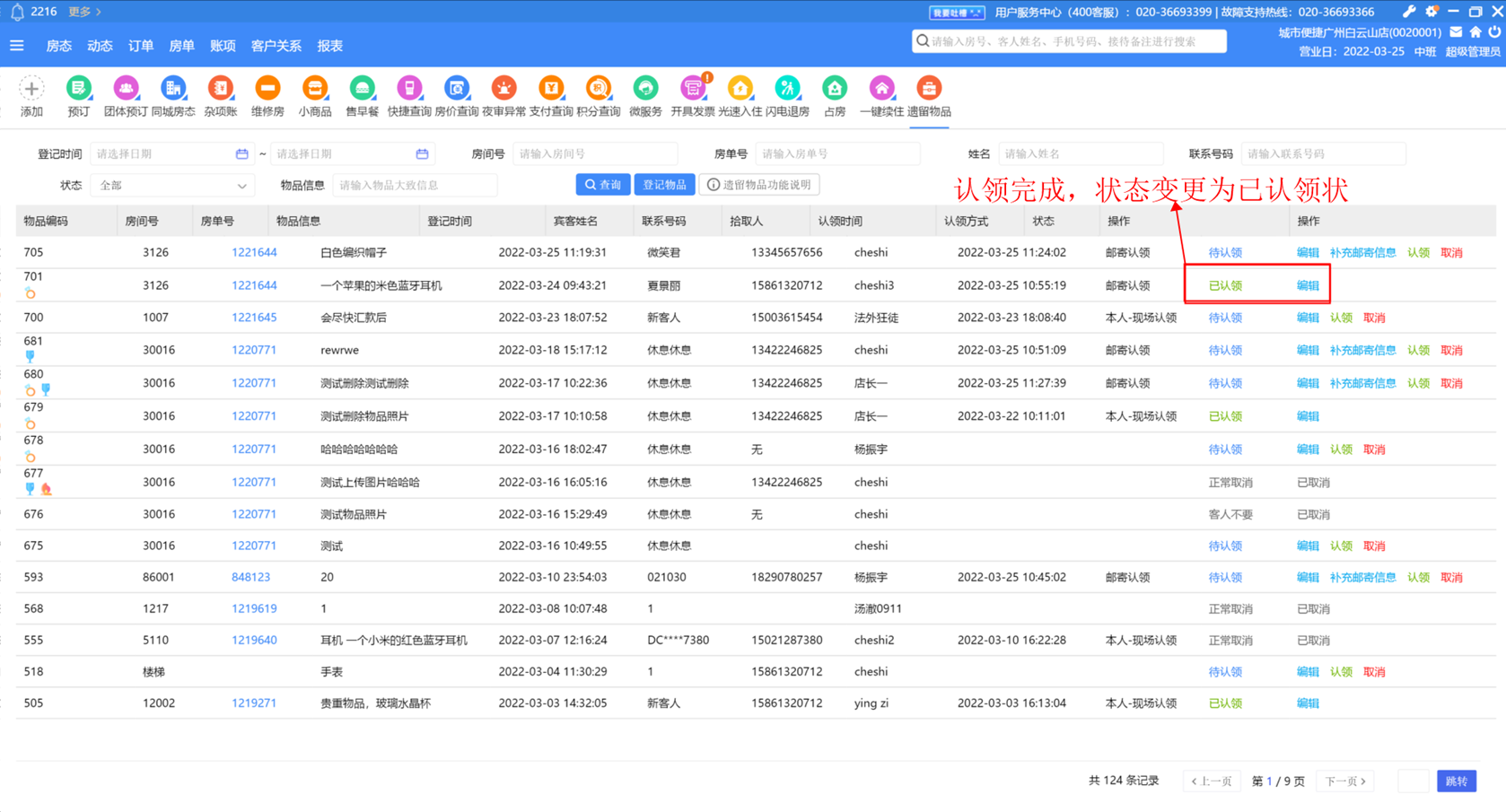Open the 闪电退房 icon
1506x812 pixels.
tap(787, 89)
